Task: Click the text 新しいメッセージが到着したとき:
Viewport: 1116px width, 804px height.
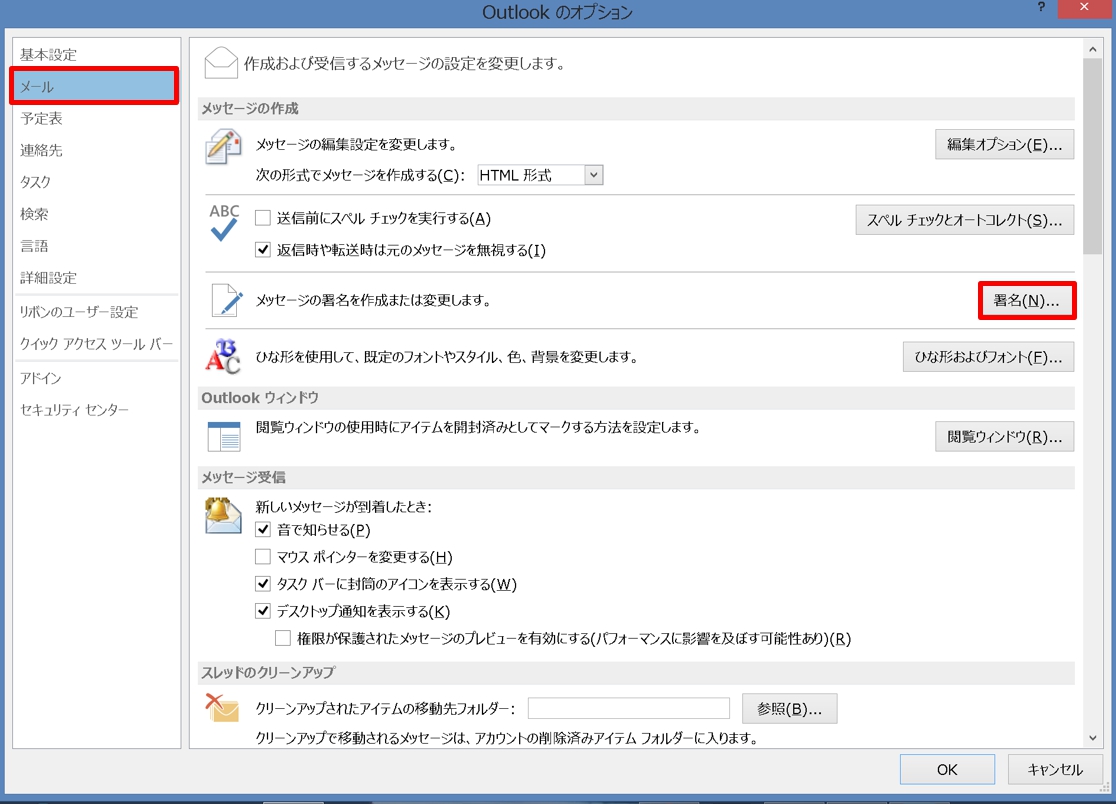Action: coord(344,507)
